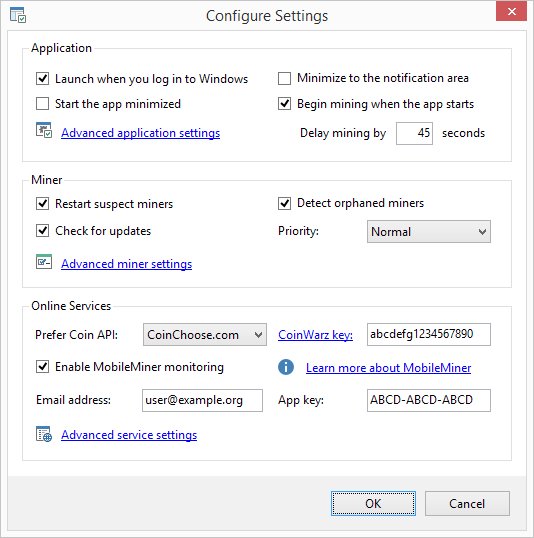Open Advanced application settings link
This screenshot has height=538, width=534.
141,133
